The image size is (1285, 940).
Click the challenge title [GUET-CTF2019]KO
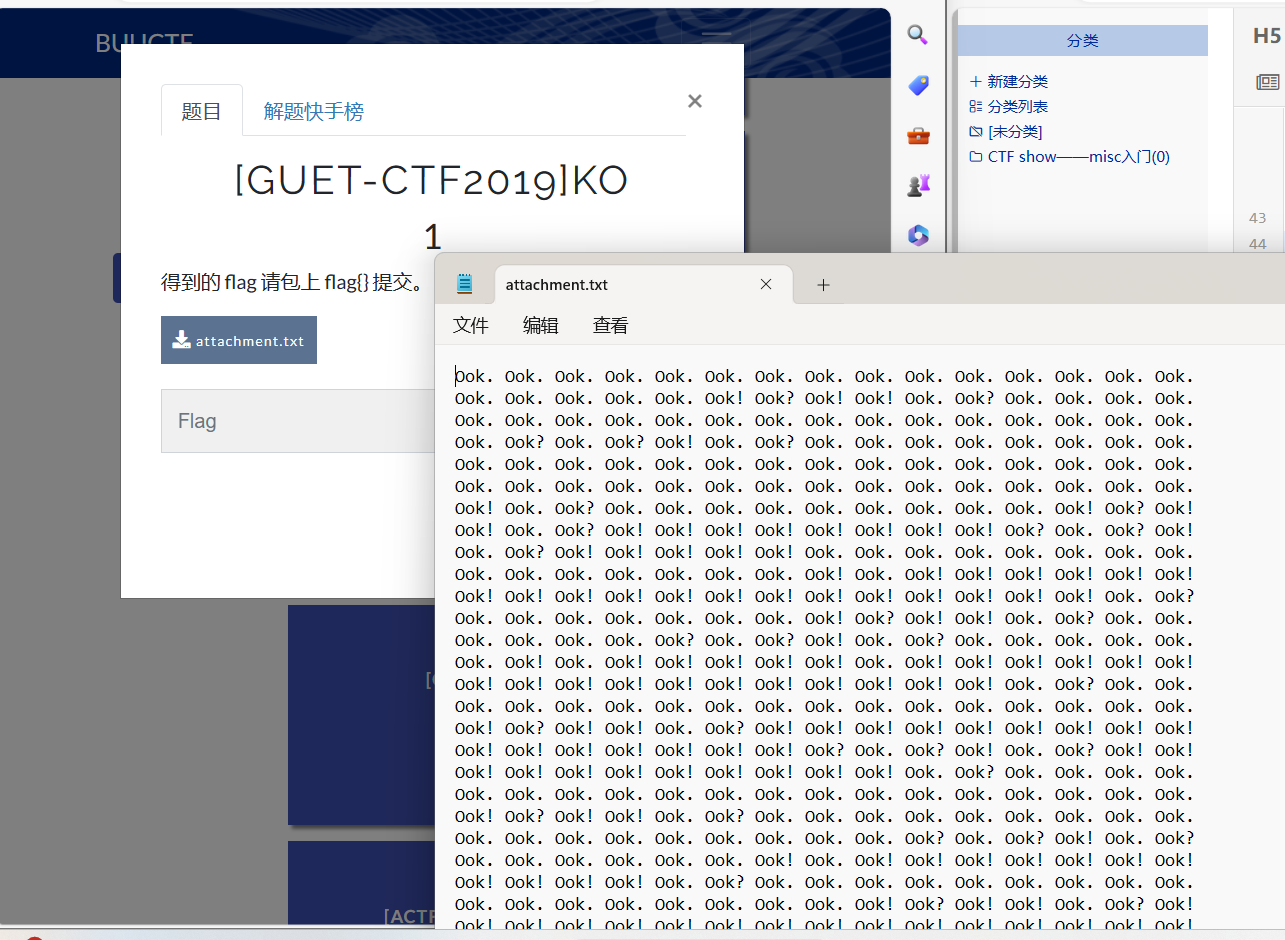431,181
